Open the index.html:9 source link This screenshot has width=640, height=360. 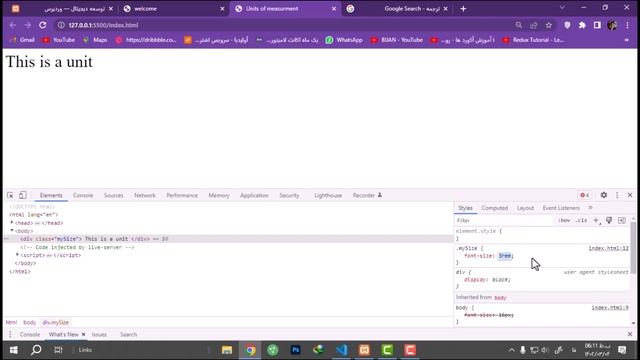pyautogui.click(x=610, y=308)
